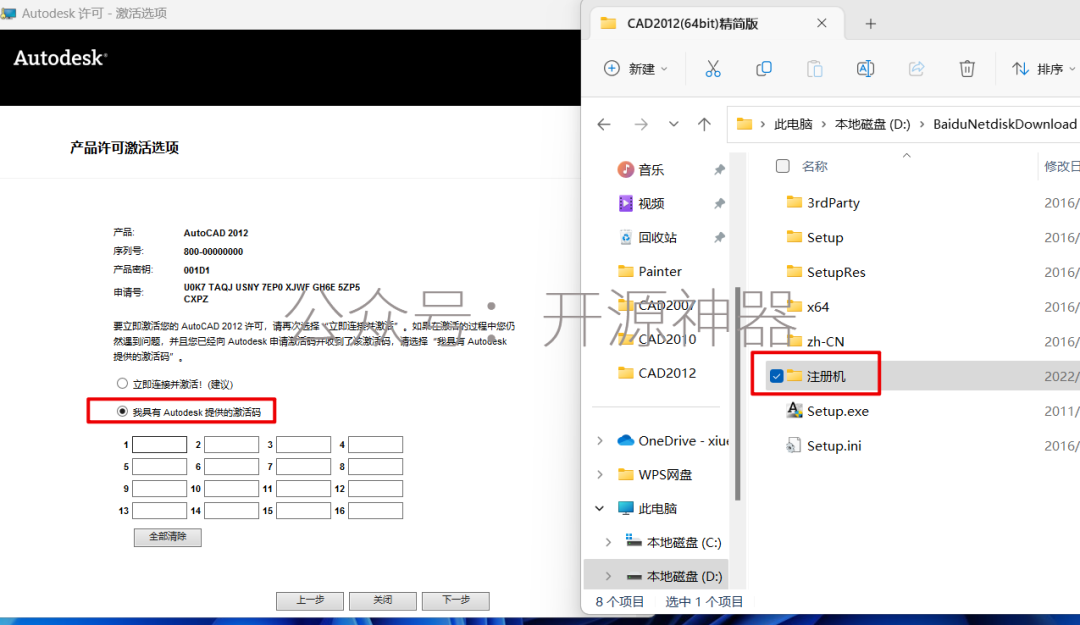Click activation code field 6
1080x625 pixels.
pos(231,467)
